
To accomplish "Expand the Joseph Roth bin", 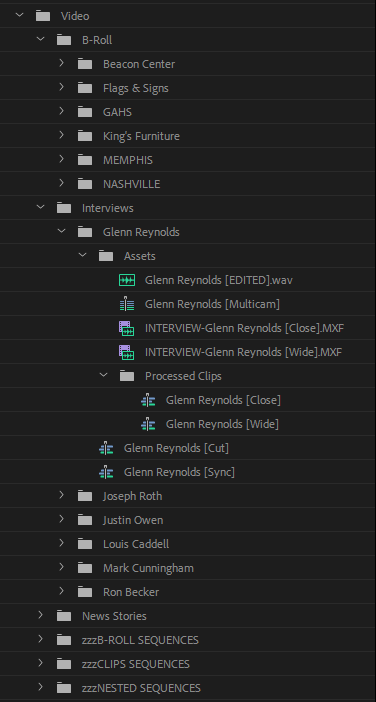I will (61, 495).
